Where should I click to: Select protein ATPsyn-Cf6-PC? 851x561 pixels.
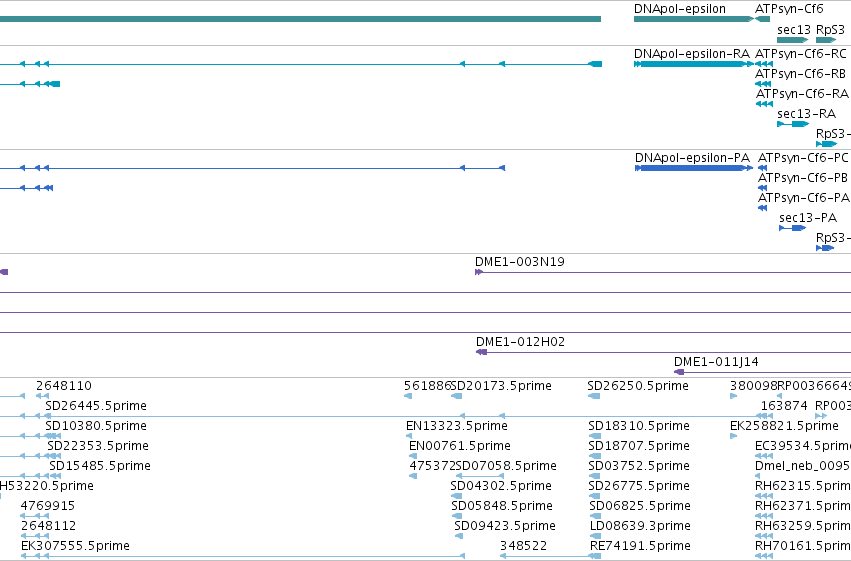pyautogui.click(x=763, y=168)
